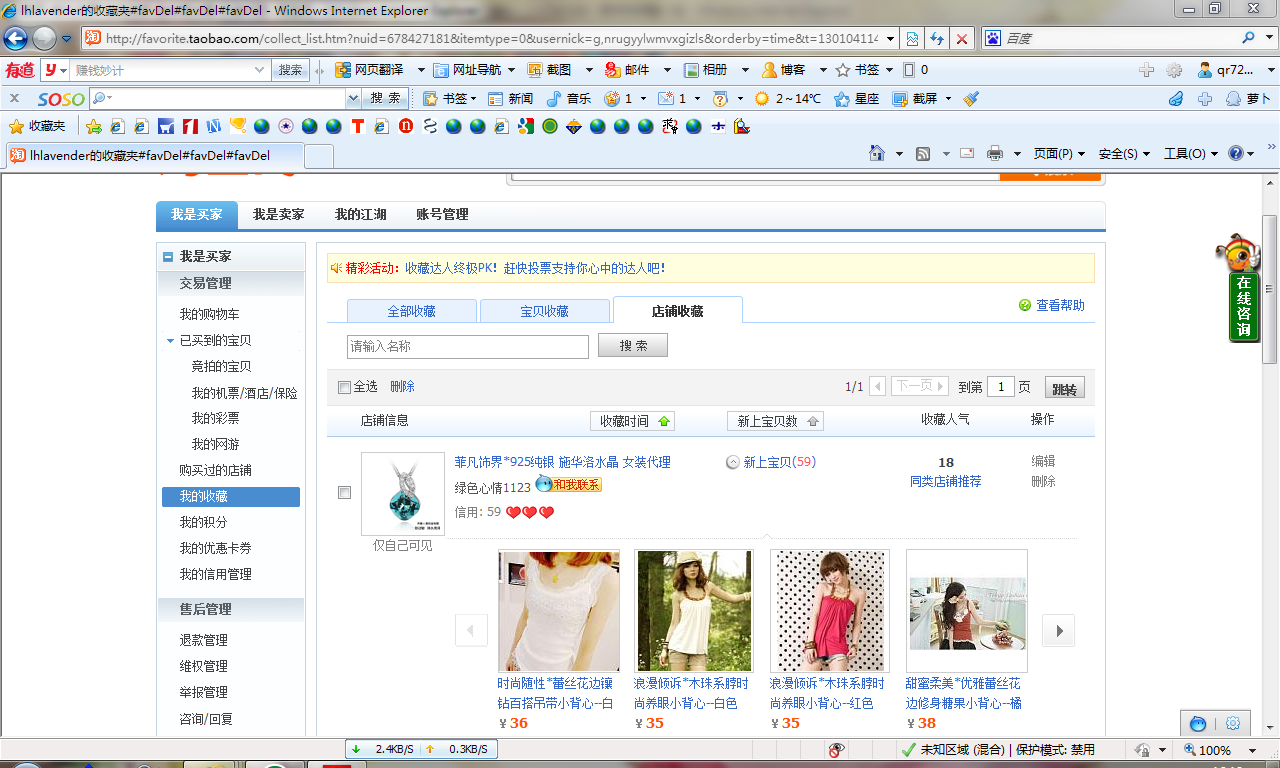Open the 页面(P) dropdown menu

coord(1060,153)
